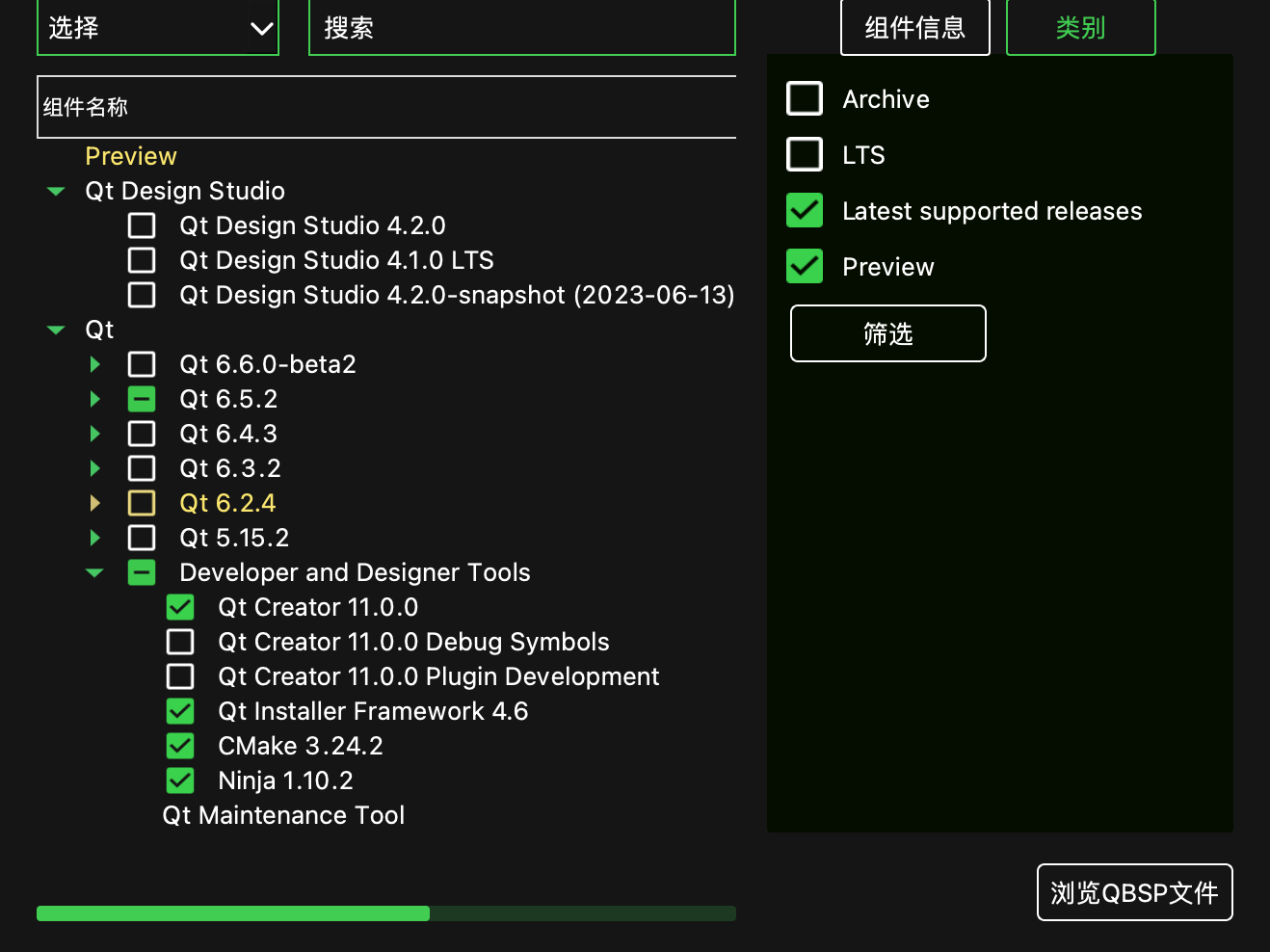
Task: Select the yellow Preview tree label
Action: coord(131,156)
